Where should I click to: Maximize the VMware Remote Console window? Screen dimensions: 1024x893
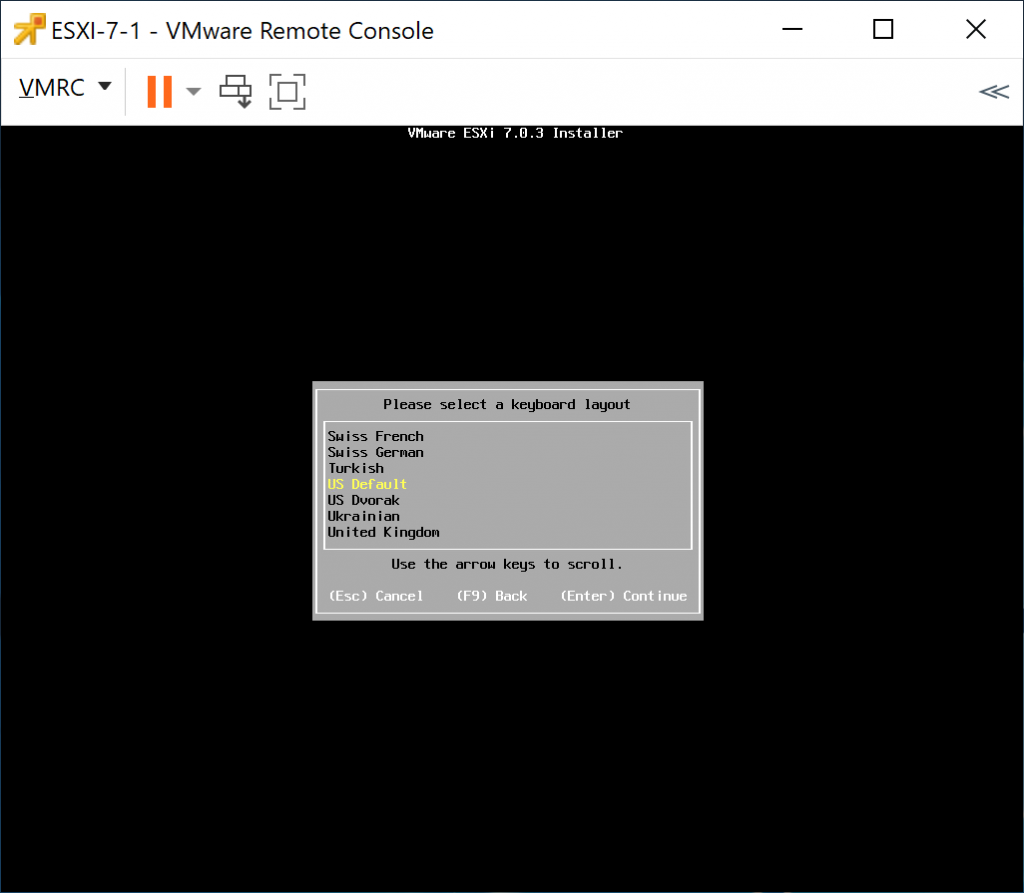click(883, 29)
